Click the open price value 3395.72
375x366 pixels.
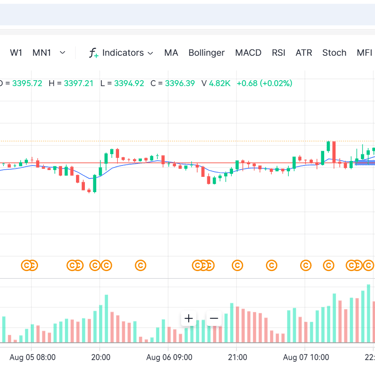[27, 83]
